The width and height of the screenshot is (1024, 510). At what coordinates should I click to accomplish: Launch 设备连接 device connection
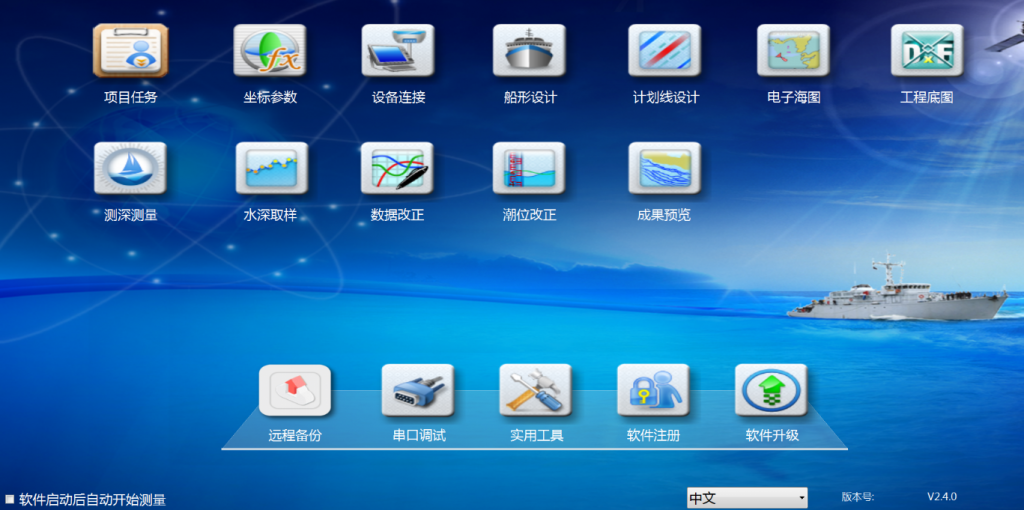pyautogui.click(x=398, y=51)
